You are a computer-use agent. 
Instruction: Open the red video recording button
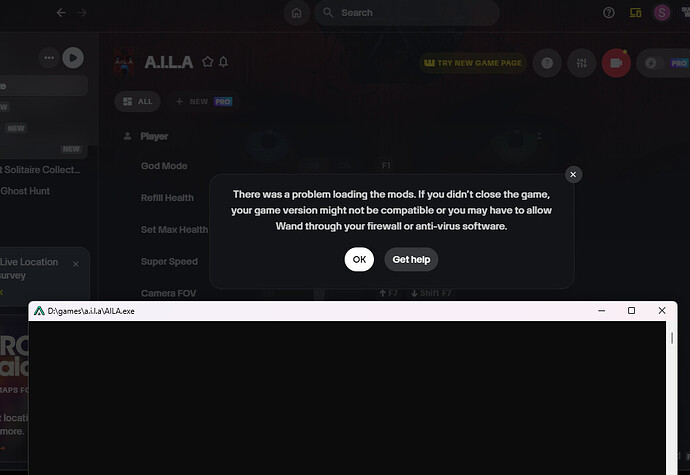(616, 63)
